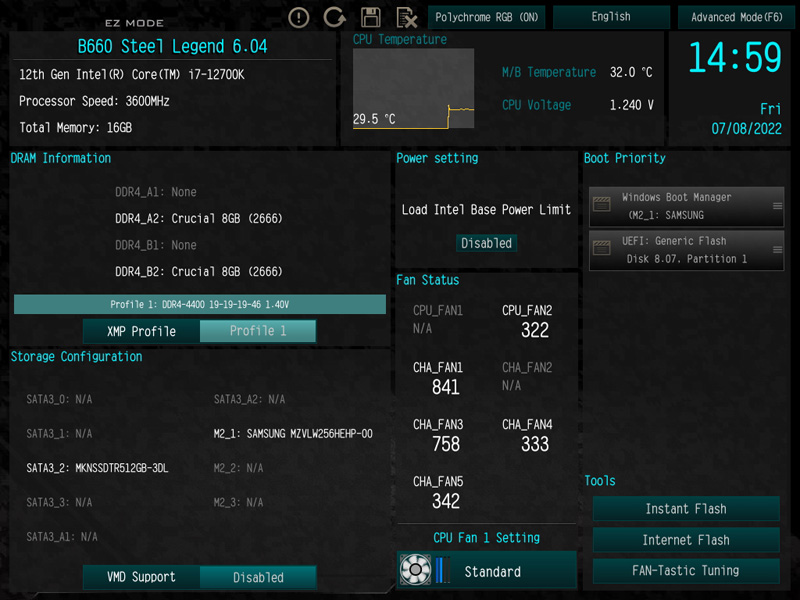800x600 pixels.
Task: Click the B660 Steel Legend 6.04 title
Action: point(172,46)
